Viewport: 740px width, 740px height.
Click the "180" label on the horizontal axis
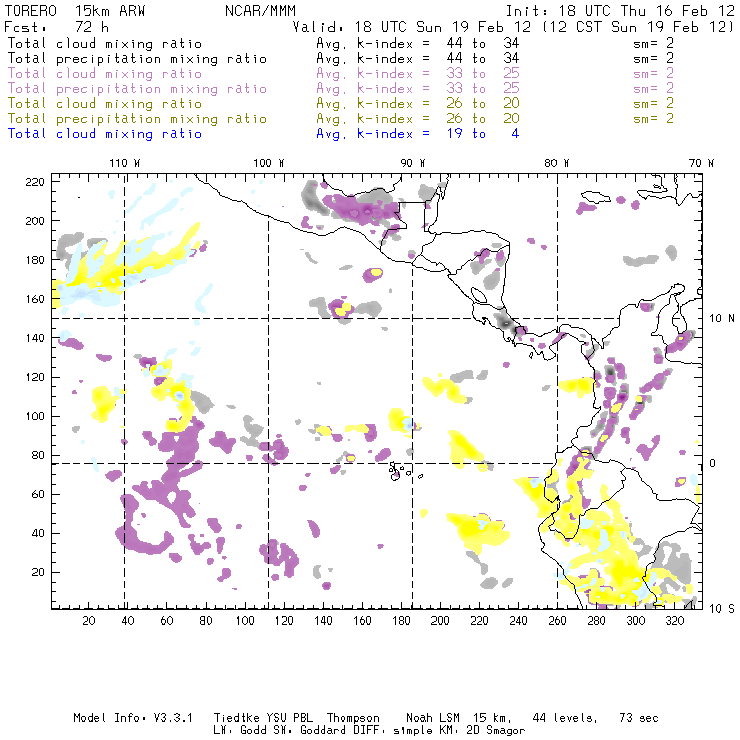tap(401, 621)
